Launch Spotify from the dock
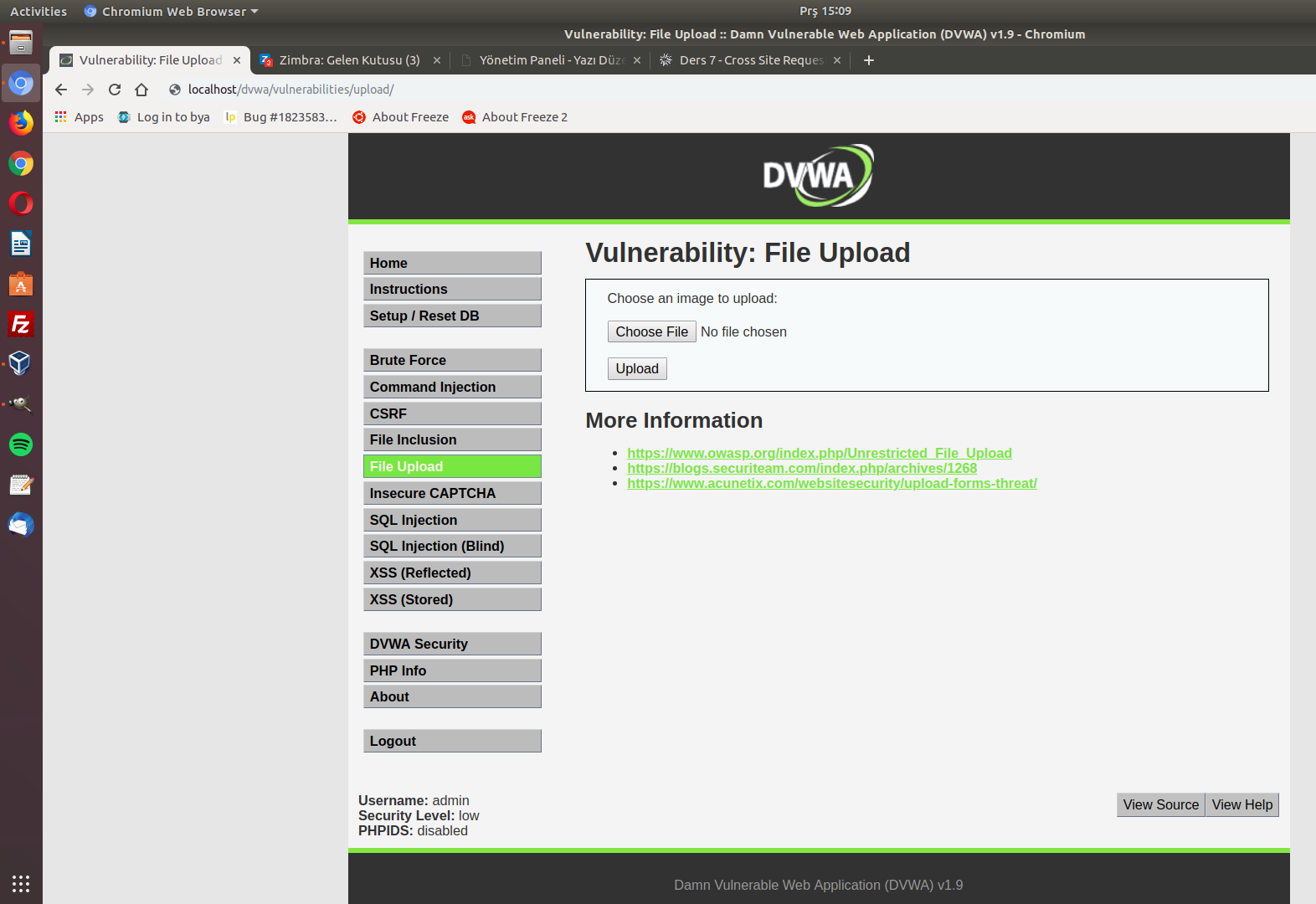This screenshot has height=904, width=1316. click(x=21, y=444)
